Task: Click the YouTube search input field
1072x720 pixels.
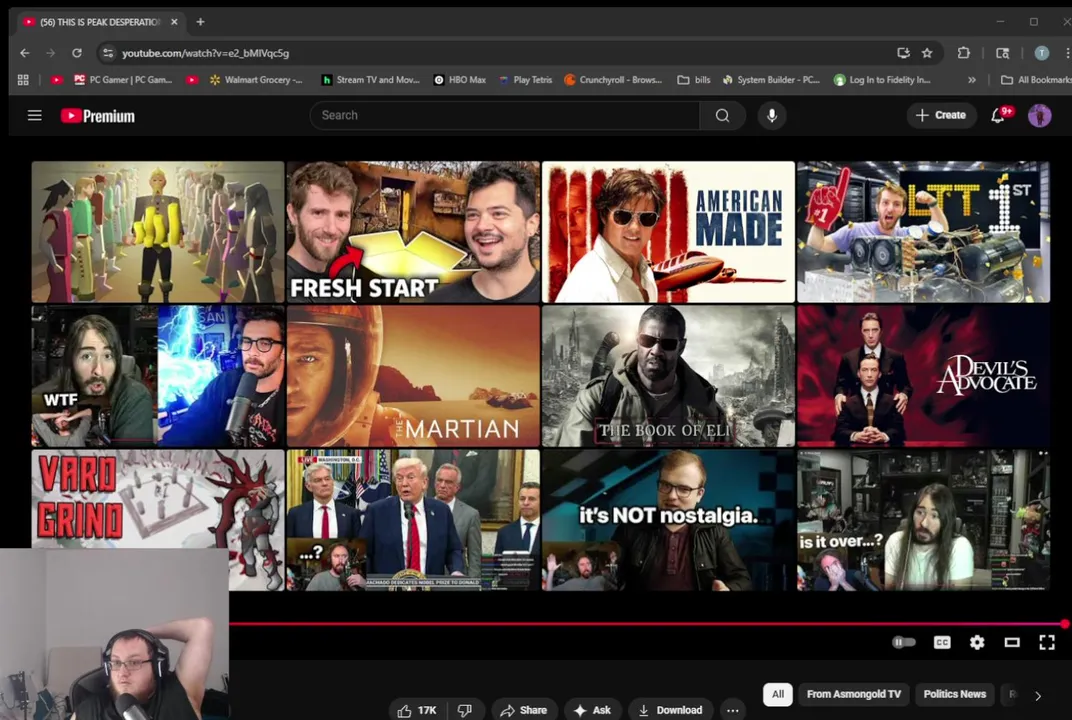Action: pos(505,116)
